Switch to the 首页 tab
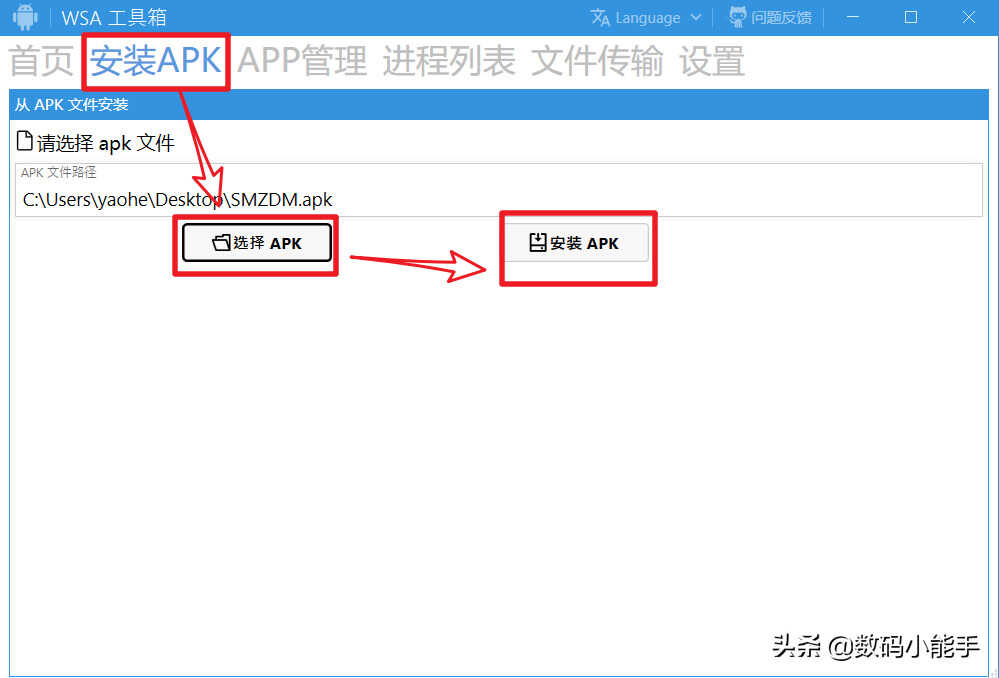The width and height of the screenshot is (999, 678). (41, 61)
